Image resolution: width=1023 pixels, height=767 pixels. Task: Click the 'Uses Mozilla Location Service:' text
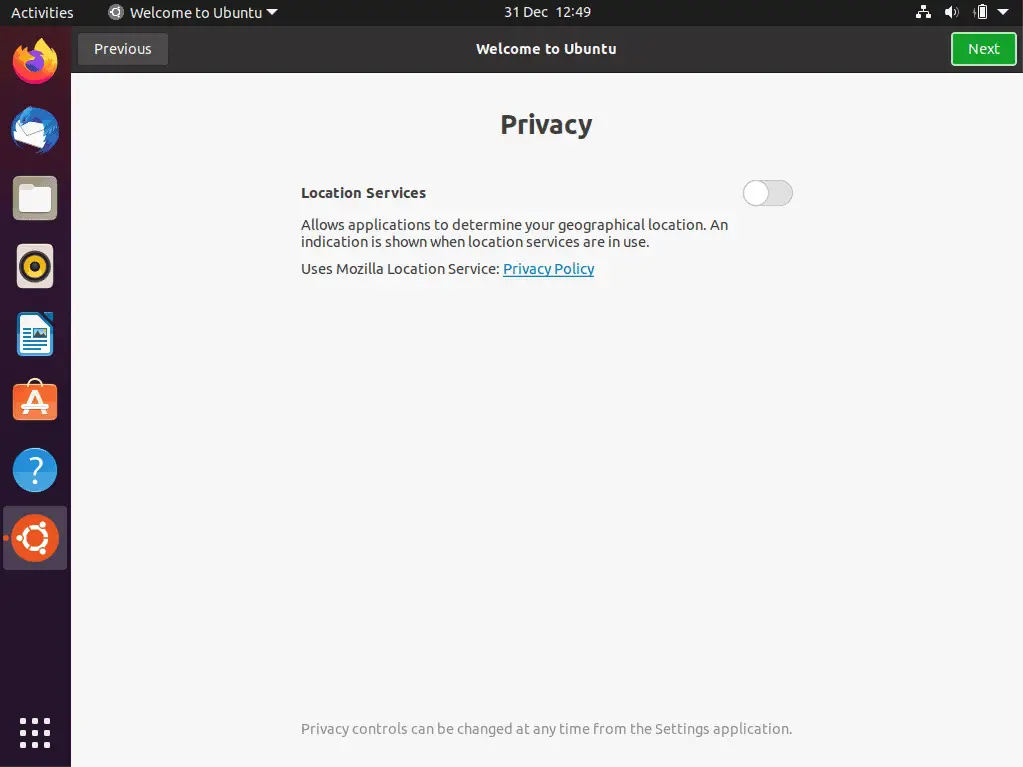(x=401, y=269)
